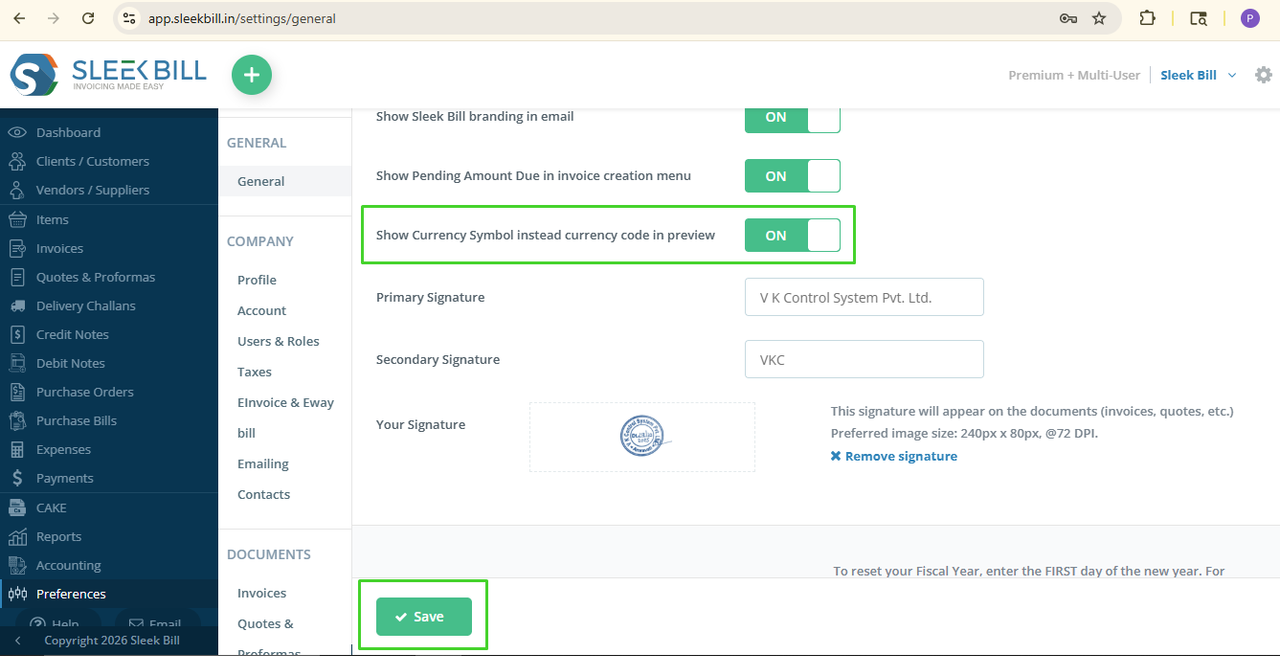Click the Debit Notes icon
1280x656 pixels.
[17, 363]
